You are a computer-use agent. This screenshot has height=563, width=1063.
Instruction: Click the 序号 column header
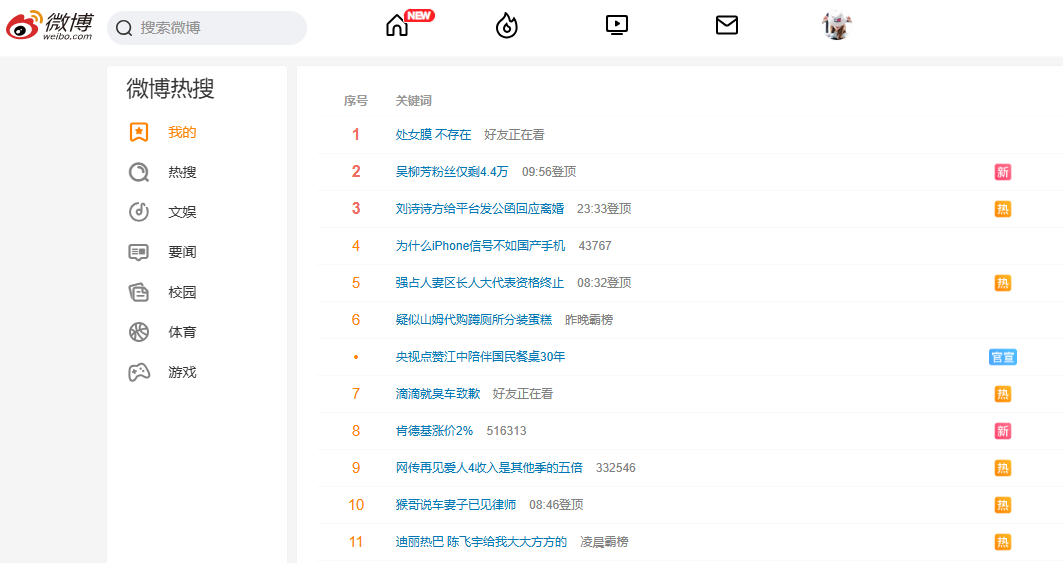click(x=355, y=101)
